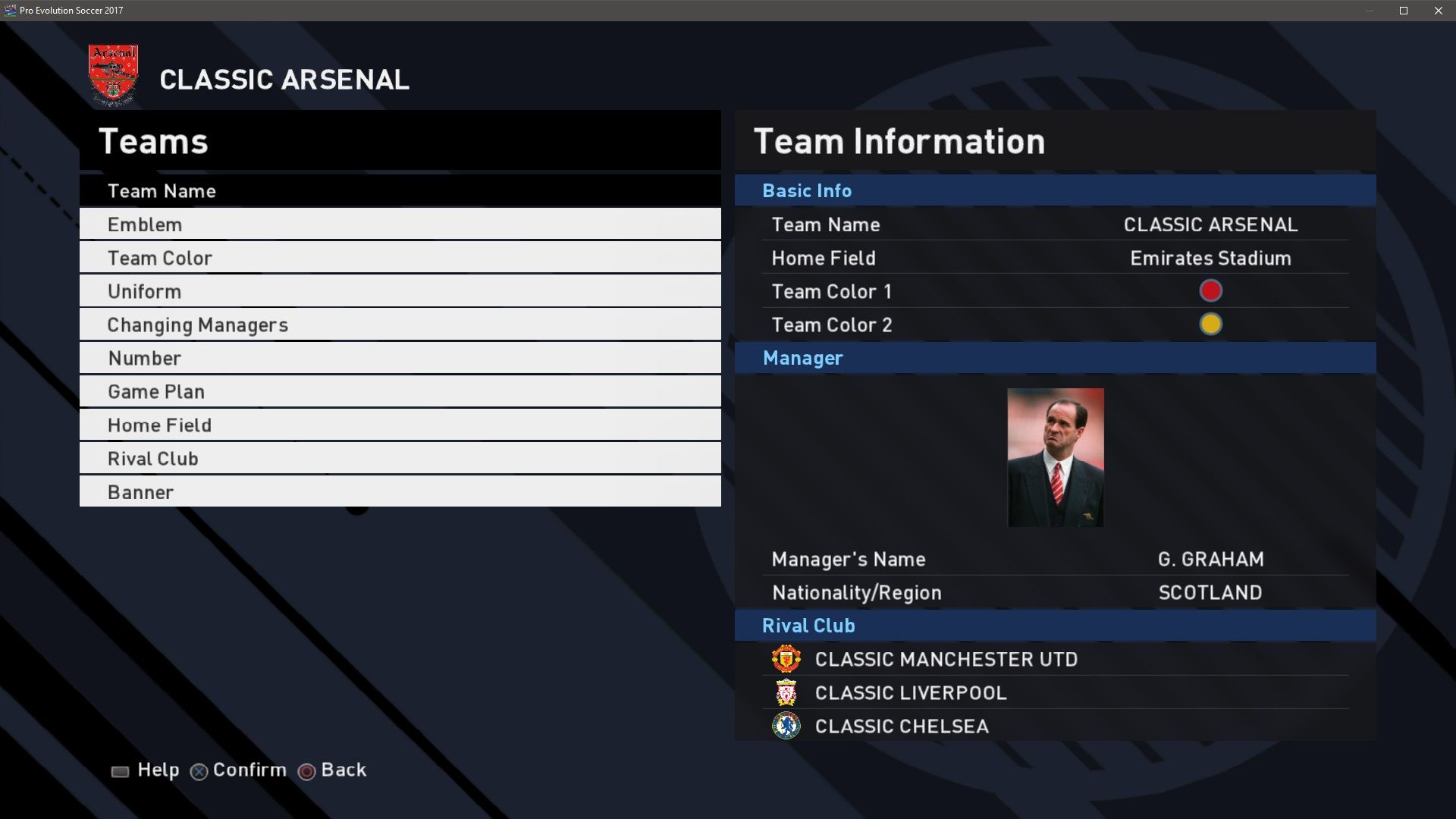Viewport: 1456px width, 819px height.
Task: Click the Classic Manchester Utd crest icon
Action: (786, 659)
